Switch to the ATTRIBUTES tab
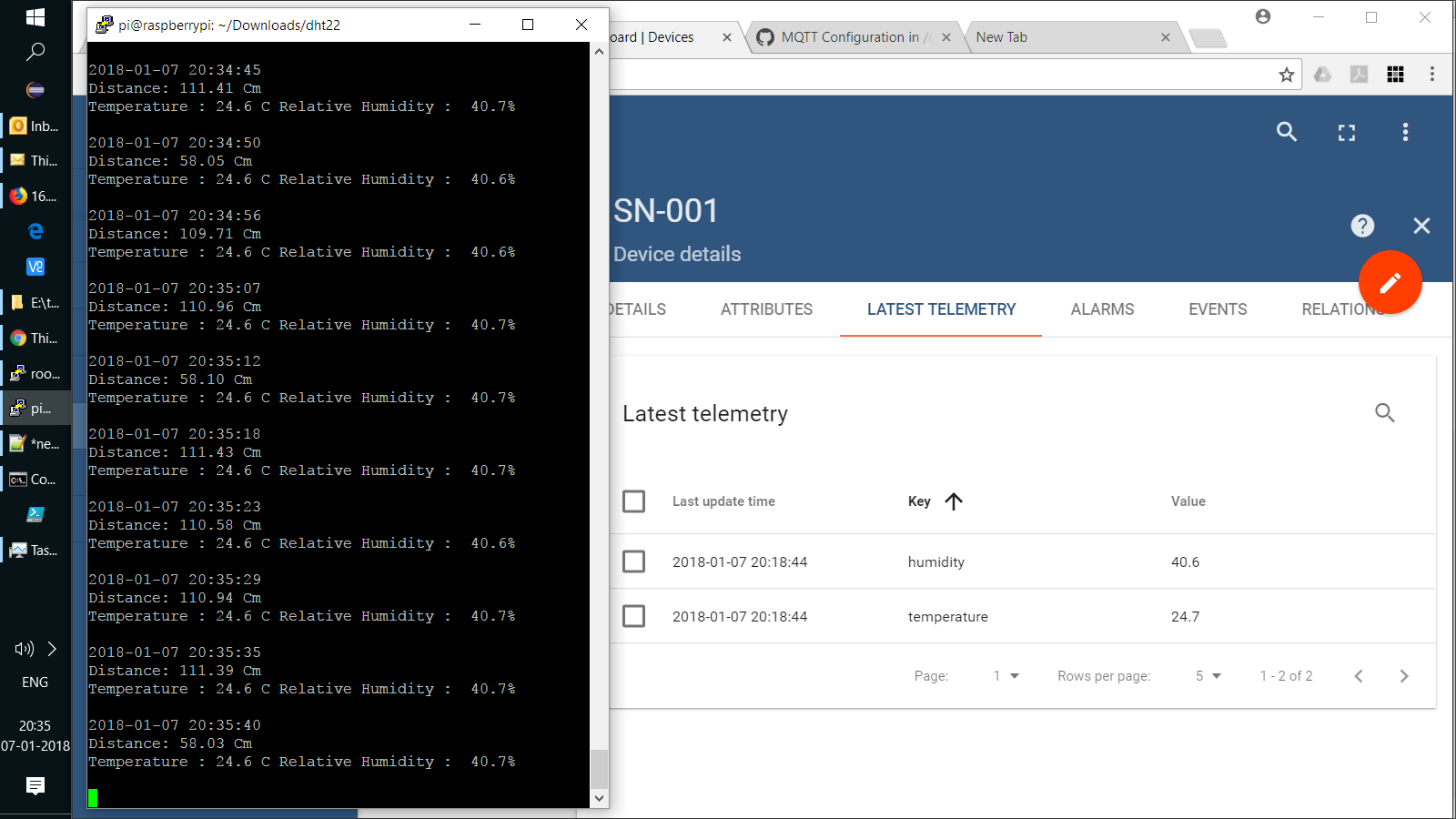This screenshot has width=1456, height=819. 766,309
